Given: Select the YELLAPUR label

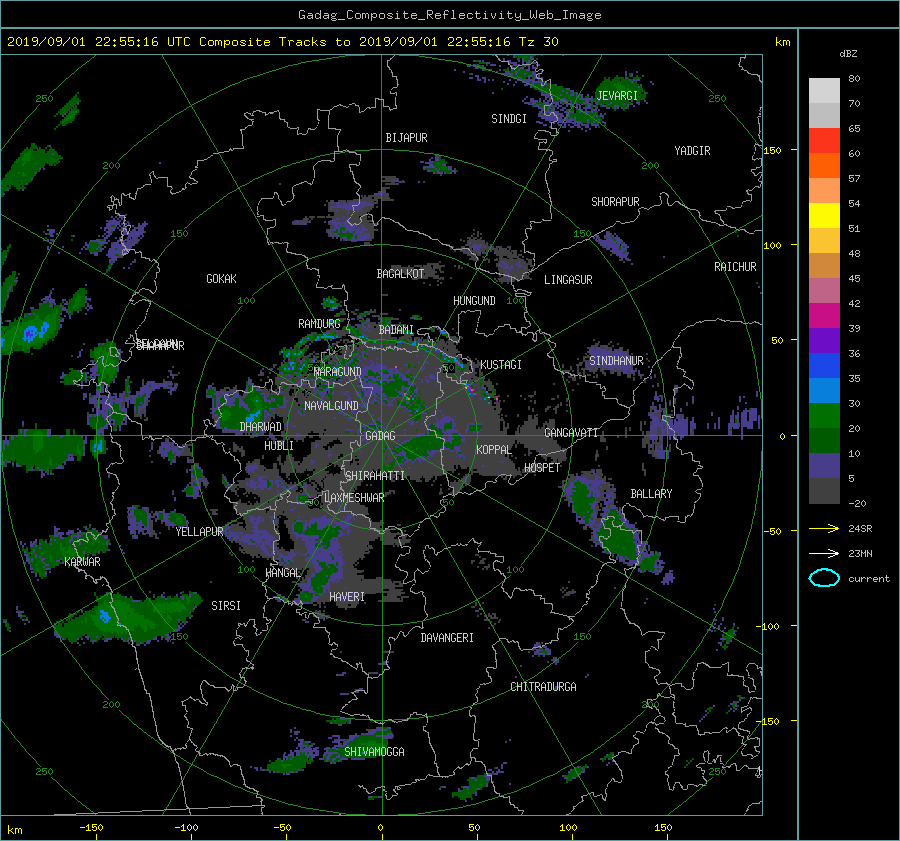Looking at the screenshot, I should click(x=199, y=532).
